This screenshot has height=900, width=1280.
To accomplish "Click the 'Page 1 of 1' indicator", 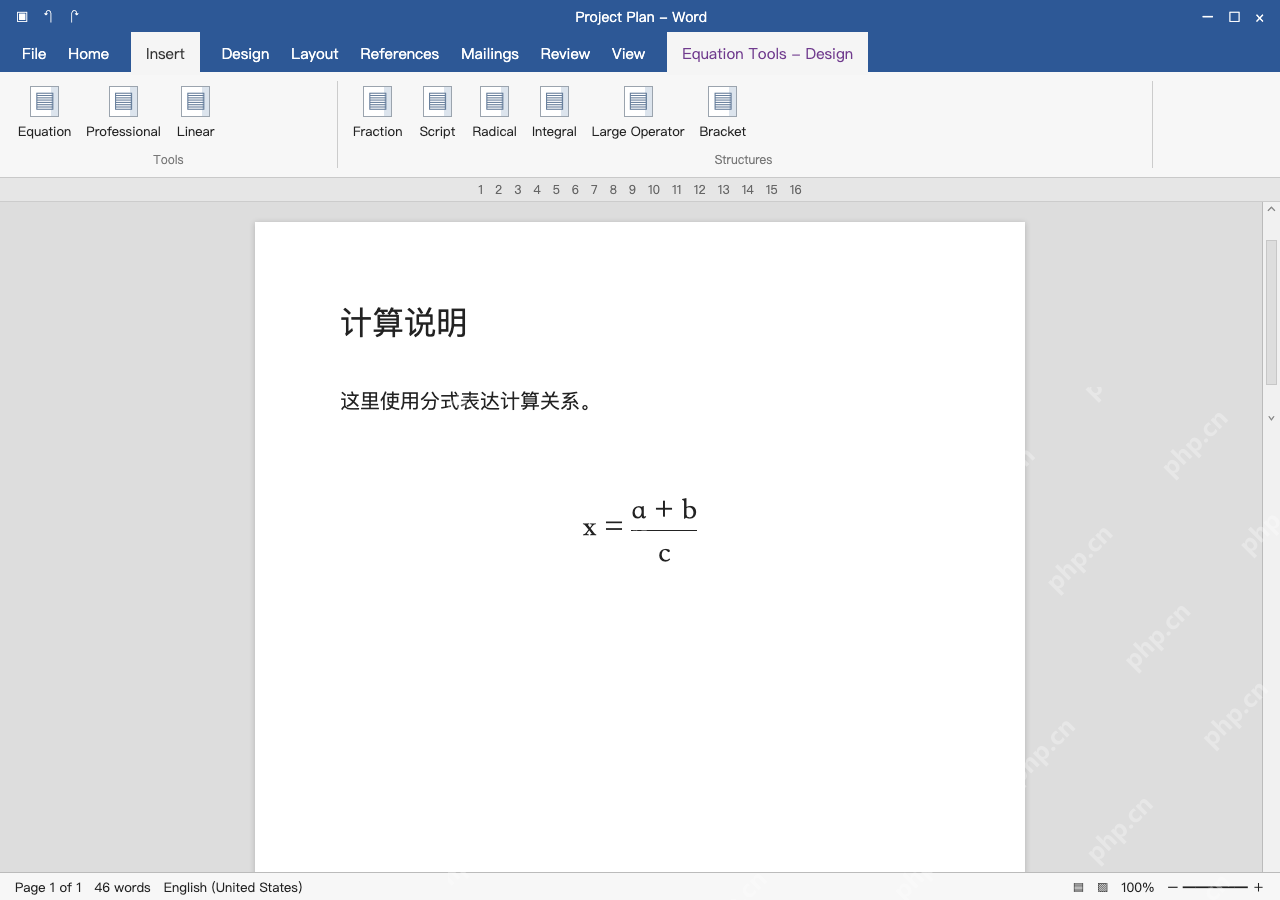I will (x=48, y=887).
